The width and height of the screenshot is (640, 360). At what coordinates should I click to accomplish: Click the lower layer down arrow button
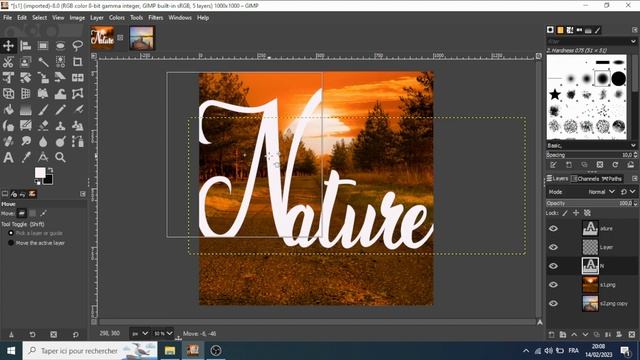[x=585, y=334]
